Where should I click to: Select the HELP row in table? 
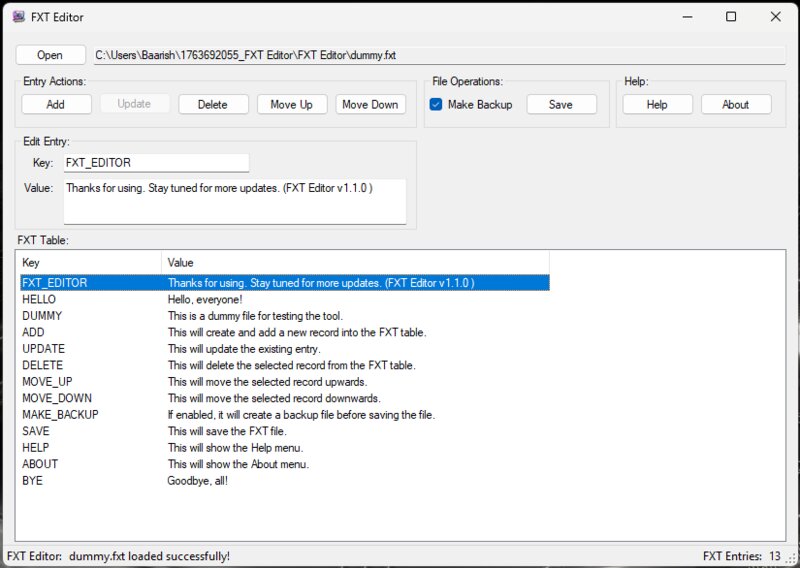285,448
